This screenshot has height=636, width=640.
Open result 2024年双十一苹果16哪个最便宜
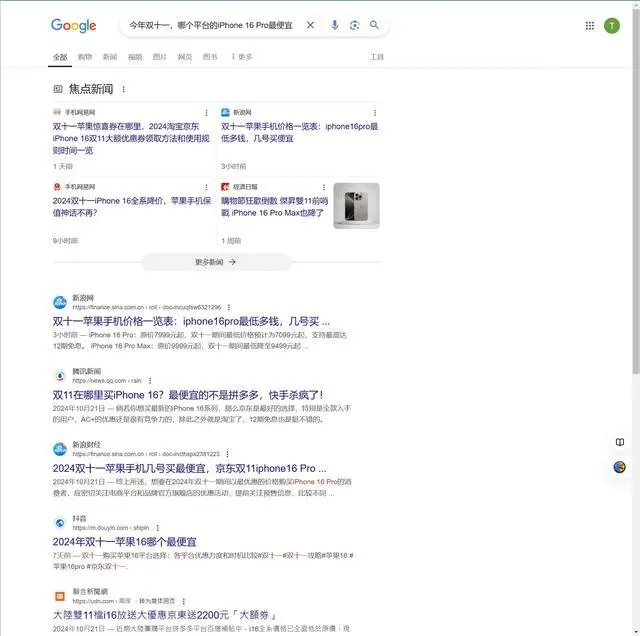point(124,542)
